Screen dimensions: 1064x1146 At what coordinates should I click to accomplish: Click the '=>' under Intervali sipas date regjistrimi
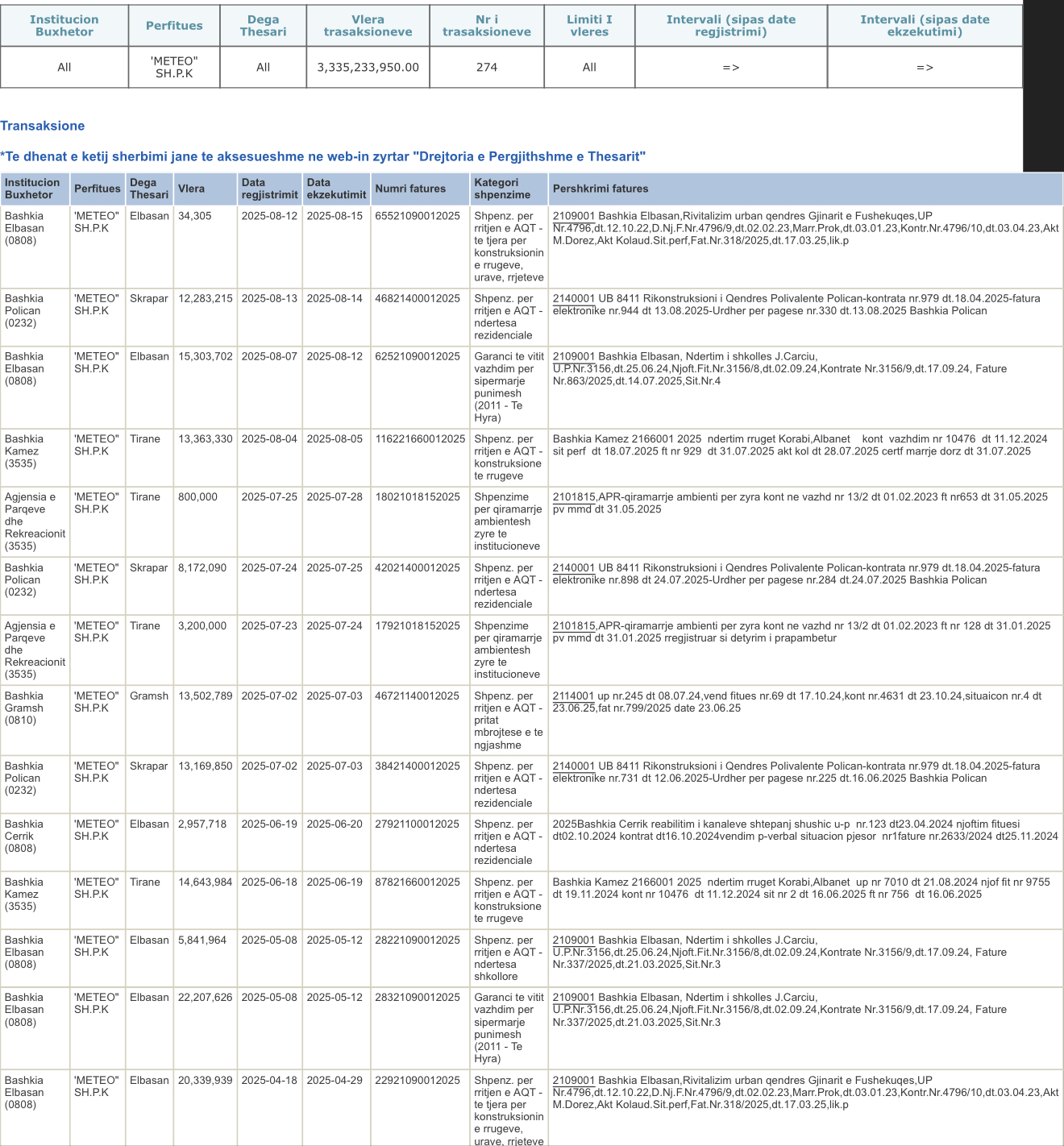tap(730, 68)
